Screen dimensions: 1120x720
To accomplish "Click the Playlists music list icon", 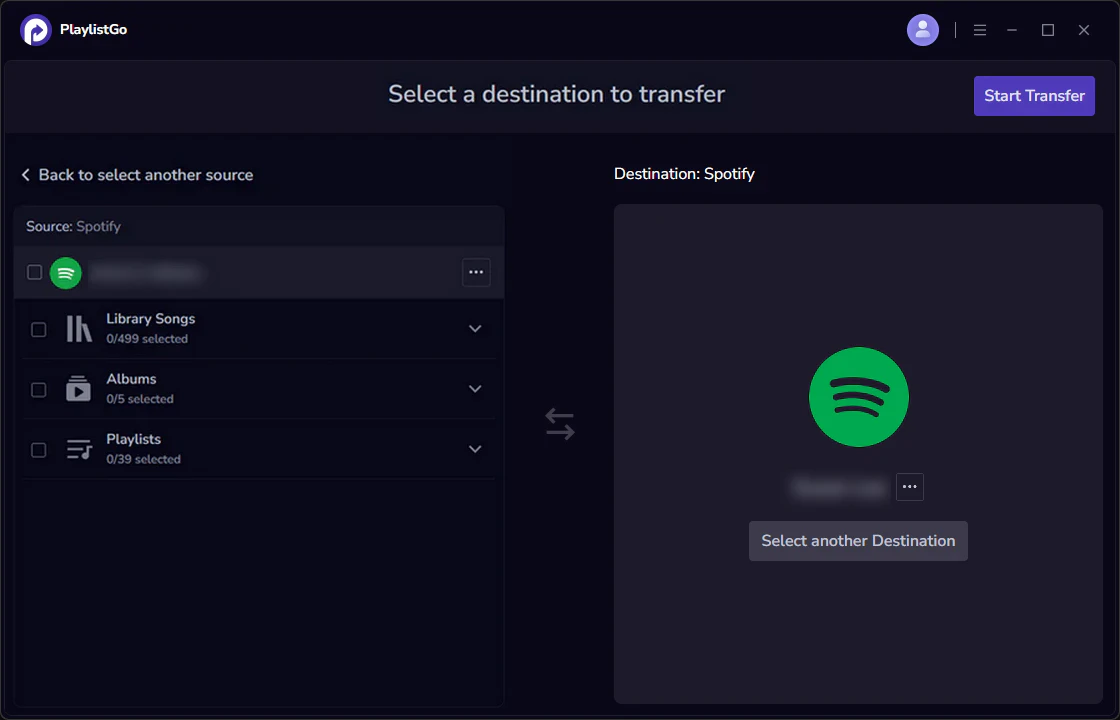I will pos(79,449).
